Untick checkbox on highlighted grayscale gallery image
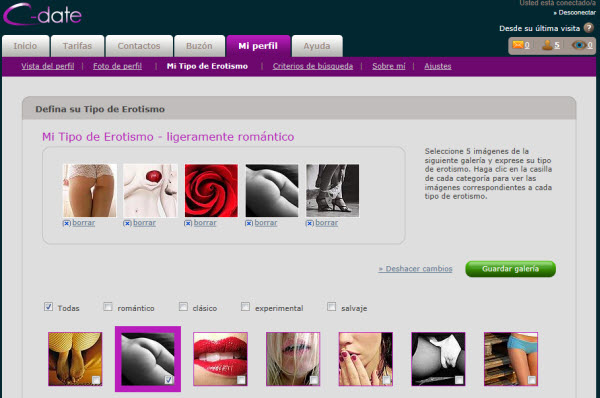Screen dimensions: 600x398 tap(169, 380)
